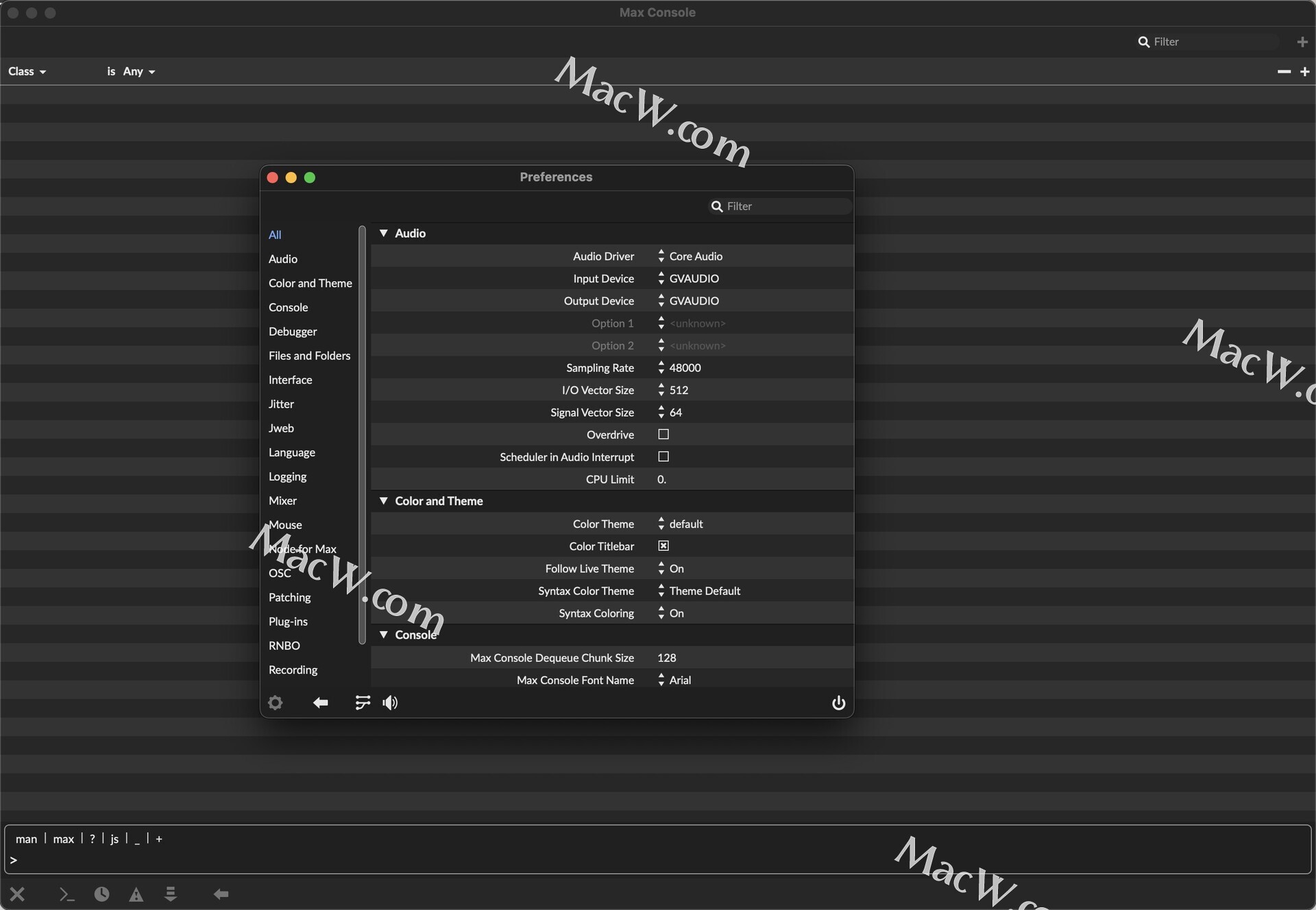
Task: Click the stacked lines down-arrow icon in console toolbar
Action: tap(171, 894)
